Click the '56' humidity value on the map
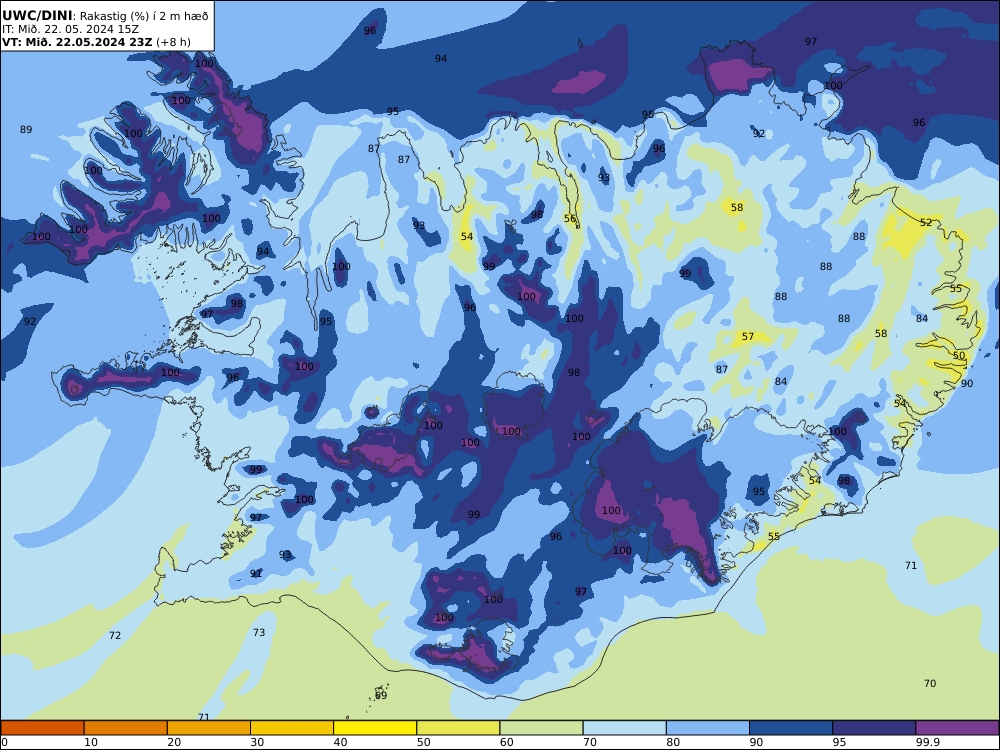 pyautogui.click(x=570, y=218)
